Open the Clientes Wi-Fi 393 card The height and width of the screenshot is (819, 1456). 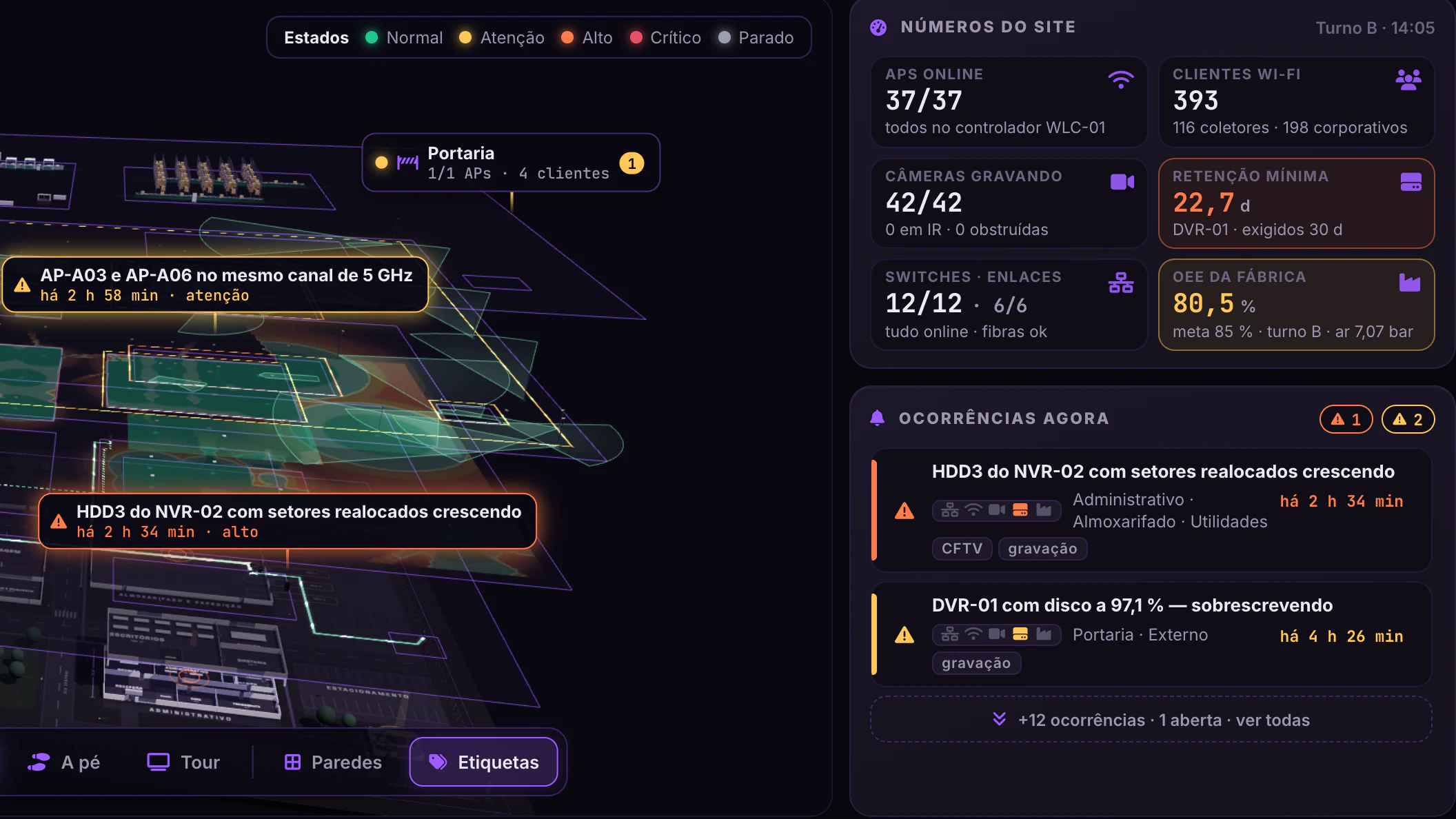click(1296, 101)
